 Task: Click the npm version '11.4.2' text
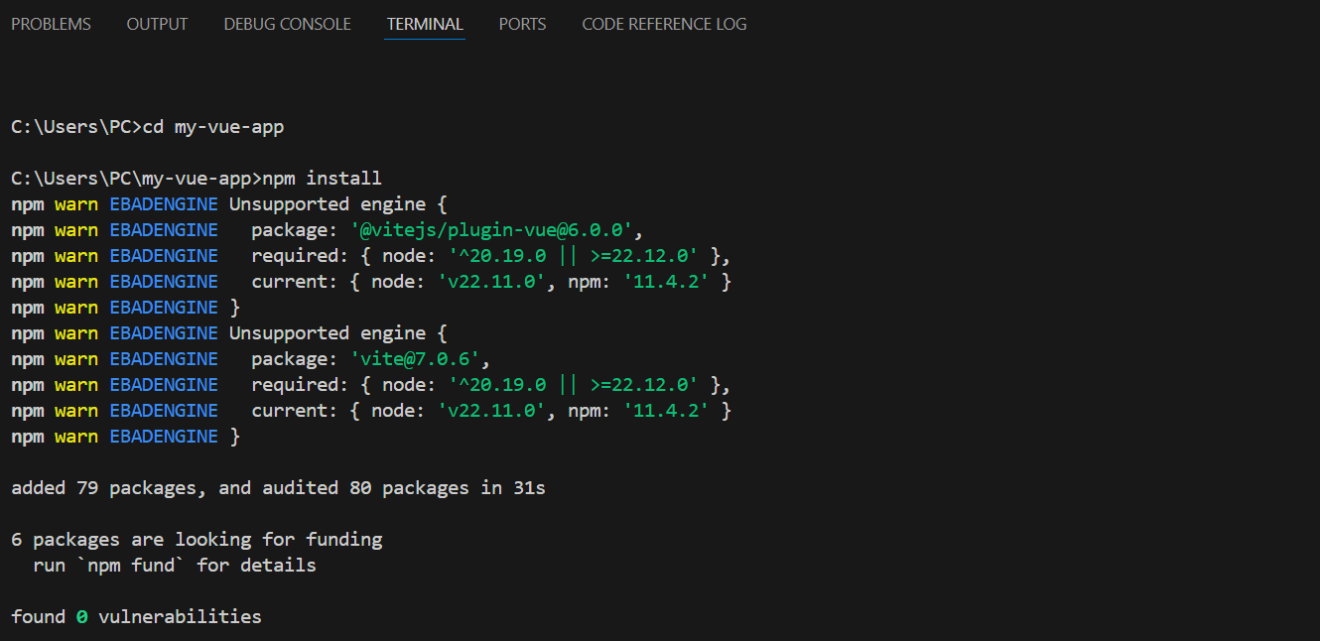click(665, 281)
